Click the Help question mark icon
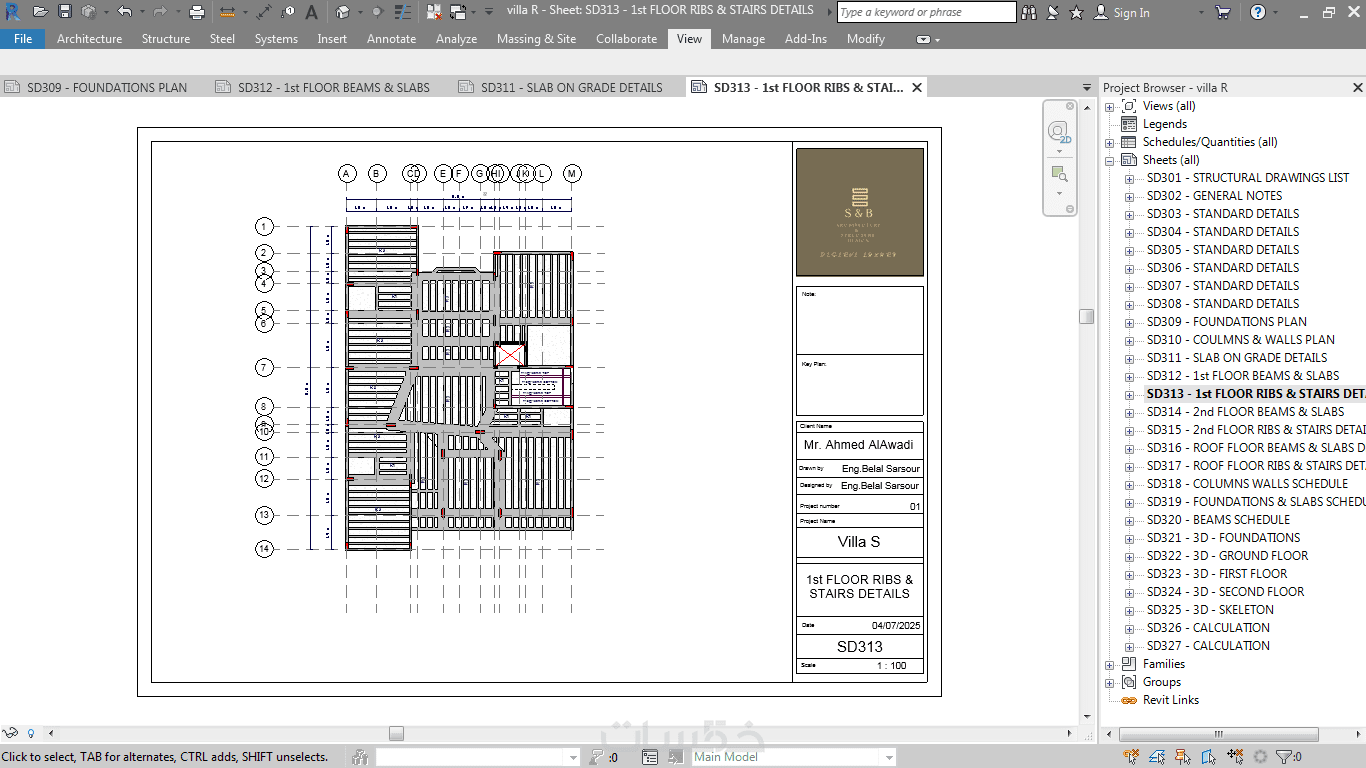This screenshot has width=1366, height=768. (1258, 12)
